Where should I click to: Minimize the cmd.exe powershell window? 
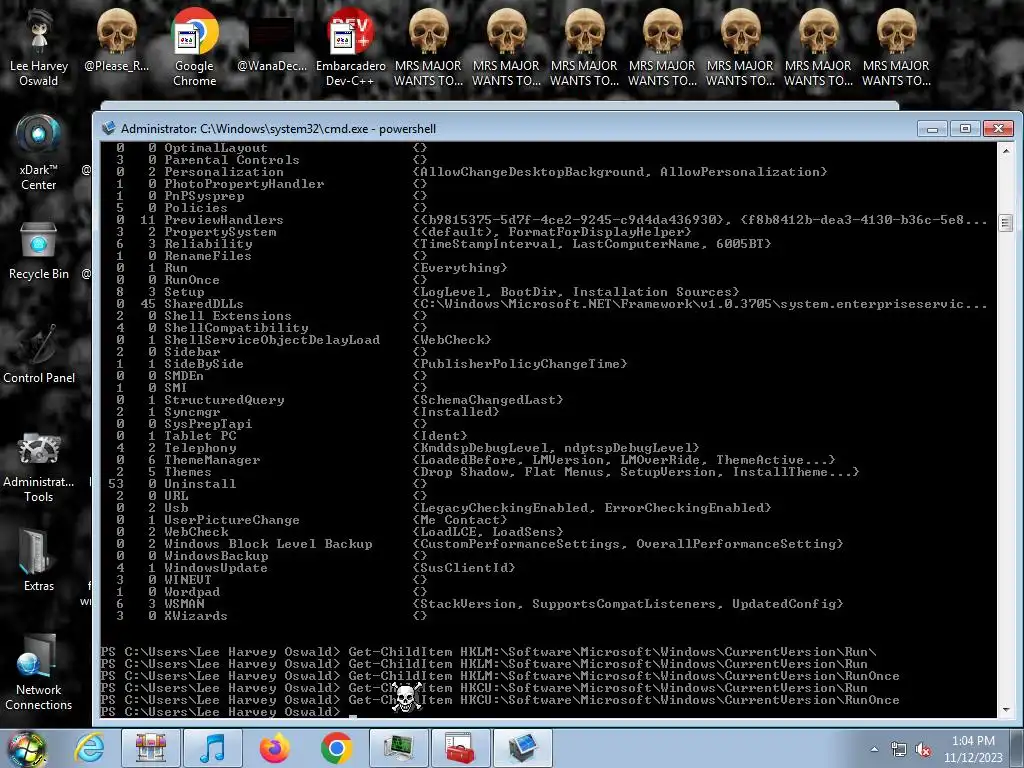(x=932, y=129)
